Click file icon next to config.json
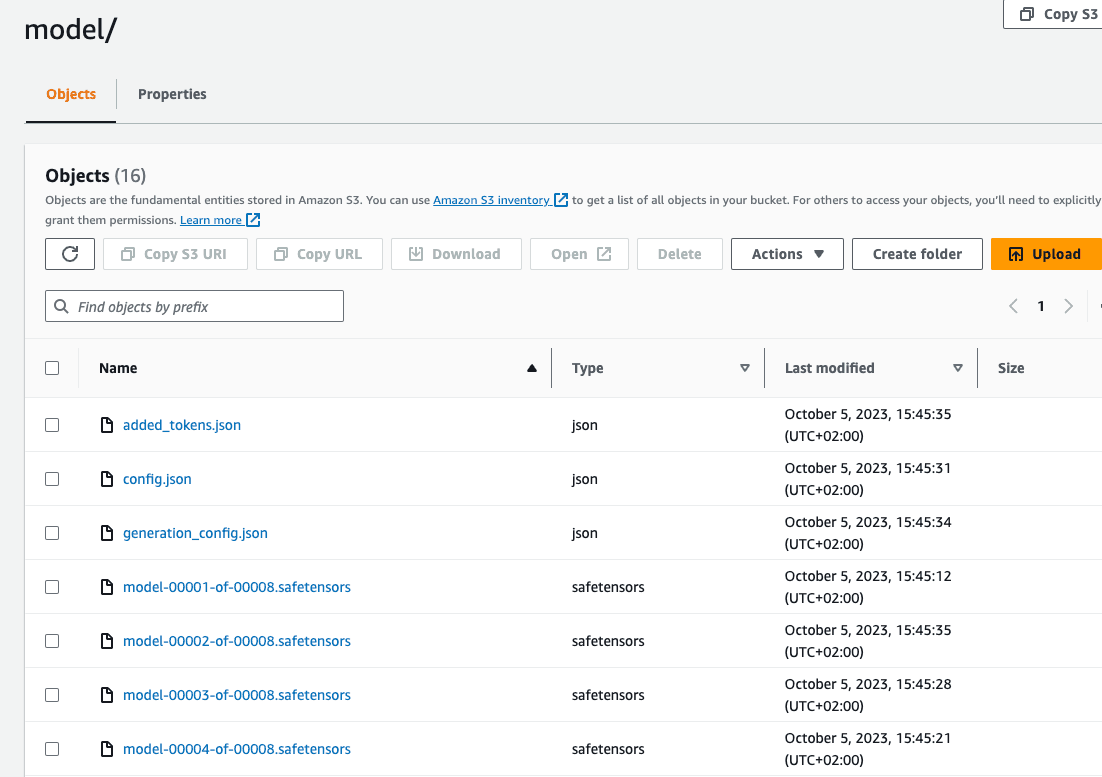Viewport: 1102px width, 777px height. 107,479
